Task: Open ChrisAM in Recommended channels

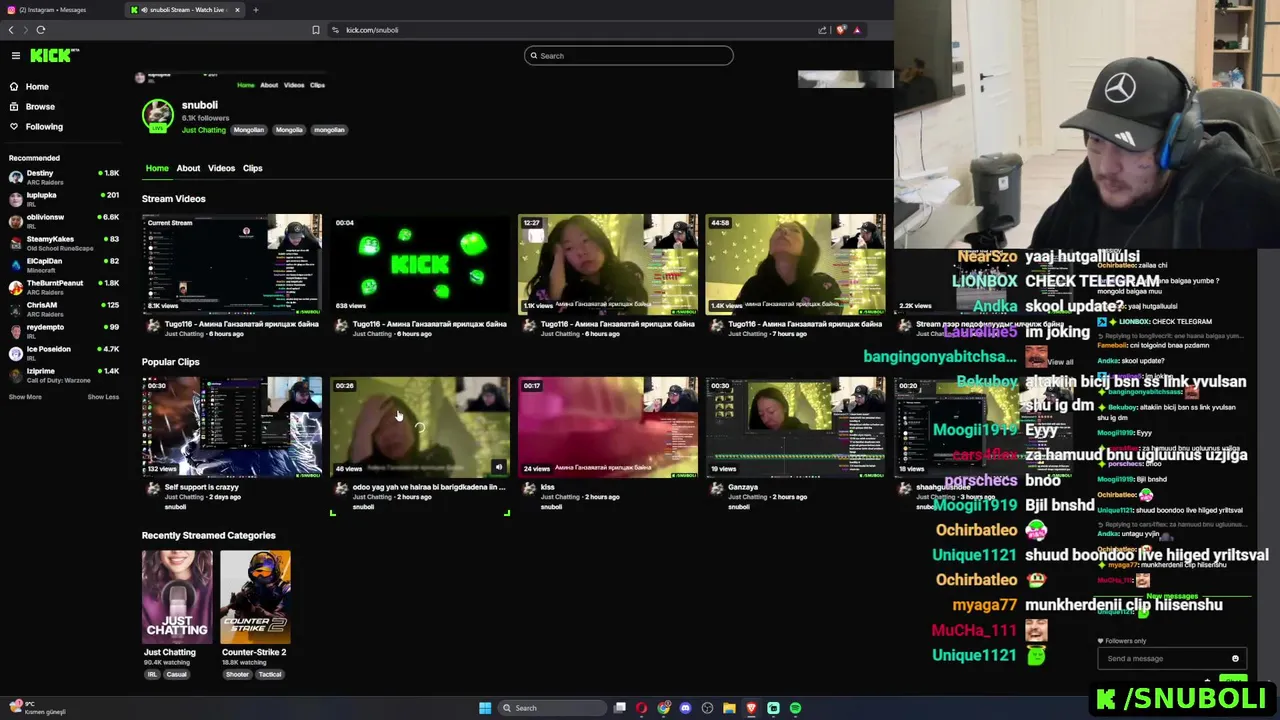Action: 64,309
